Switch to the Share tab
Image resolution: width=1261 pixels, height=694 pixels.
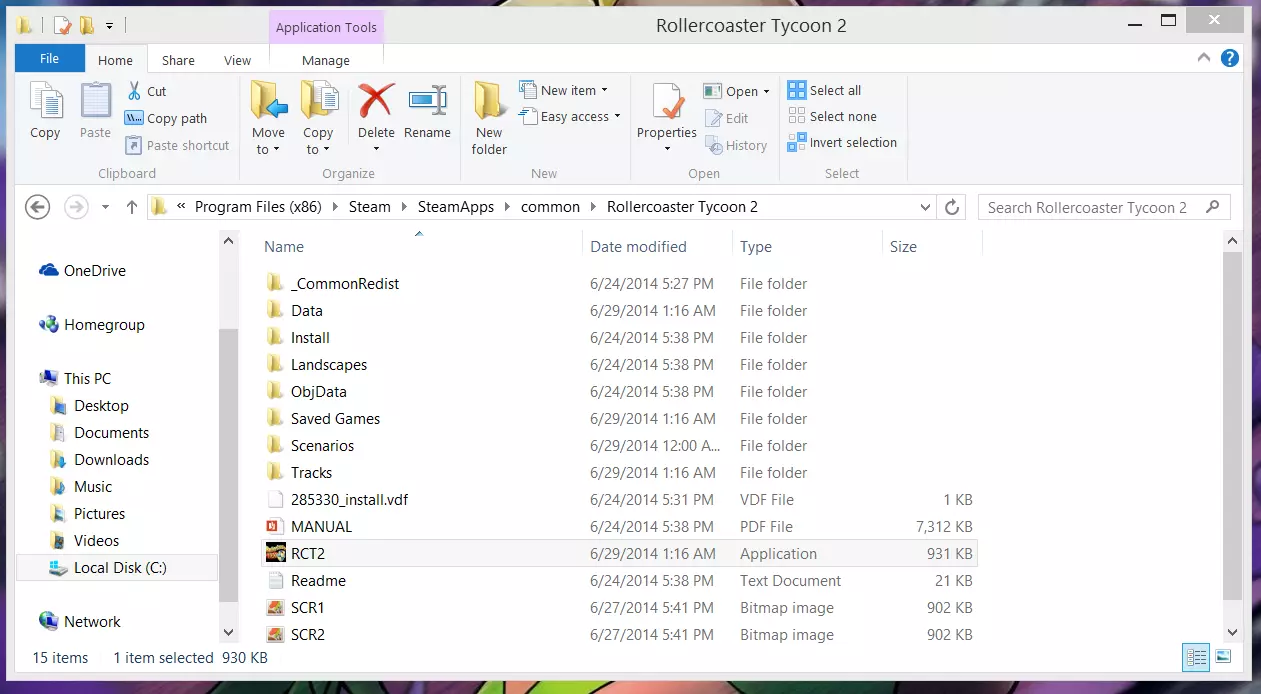click(178, 60)
